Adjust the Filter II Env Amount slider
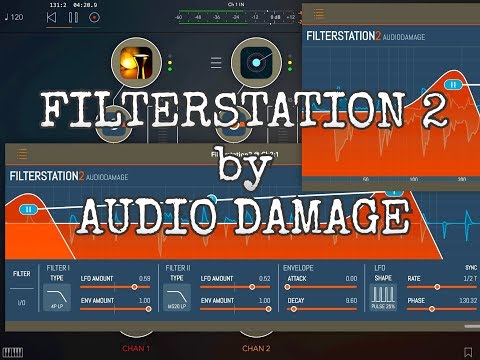 [x=235, y=309]
